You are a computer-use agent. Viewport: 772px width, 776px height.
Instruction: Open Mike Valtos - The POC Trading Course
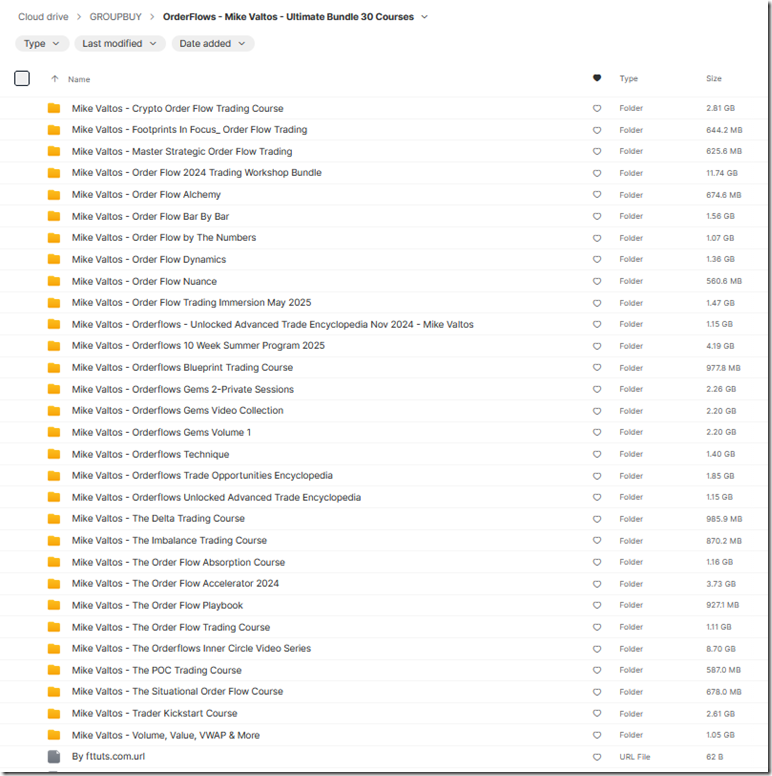tap(156, 670)
